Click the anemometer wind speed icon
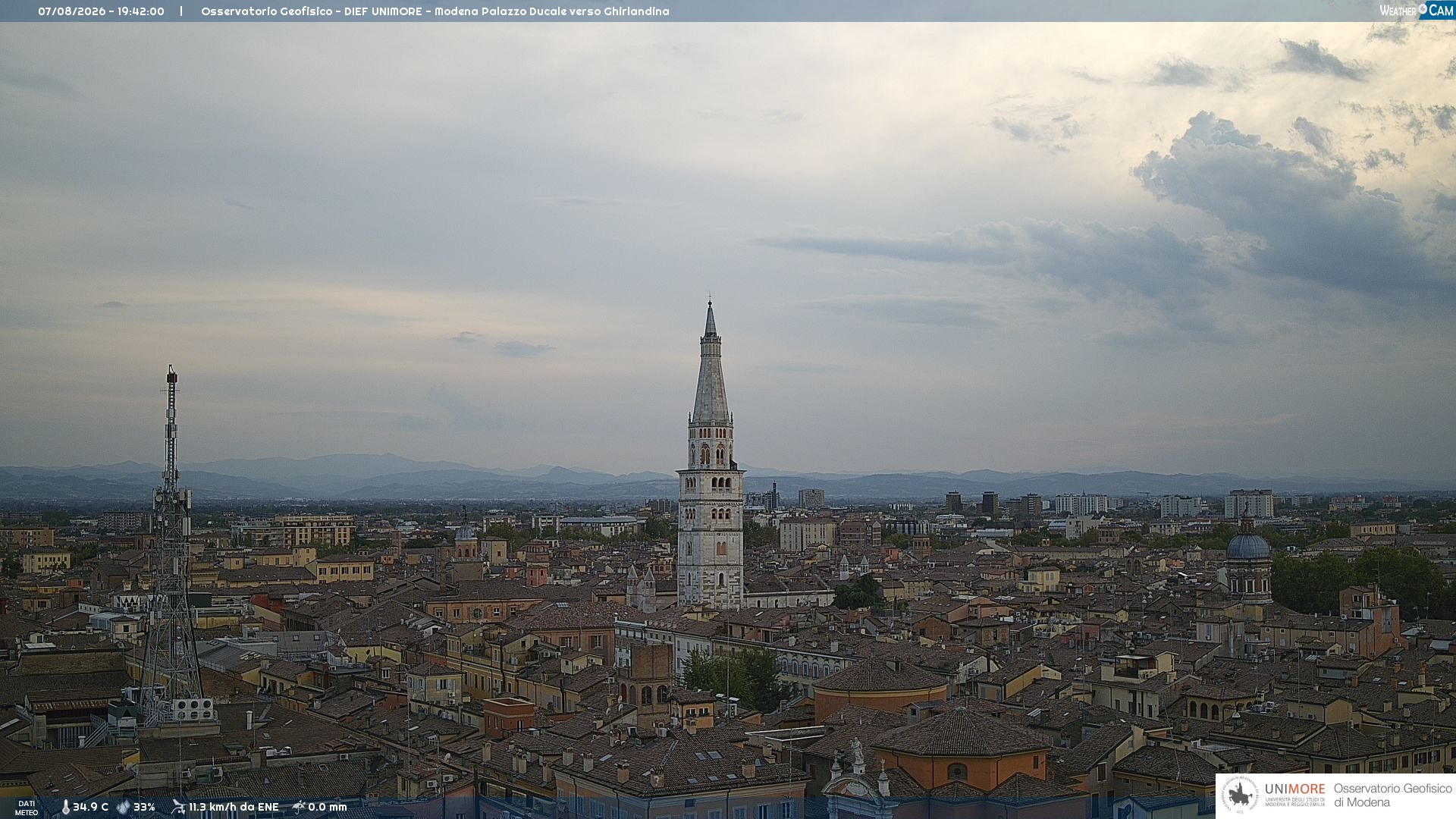 click(x=178, y=807)
